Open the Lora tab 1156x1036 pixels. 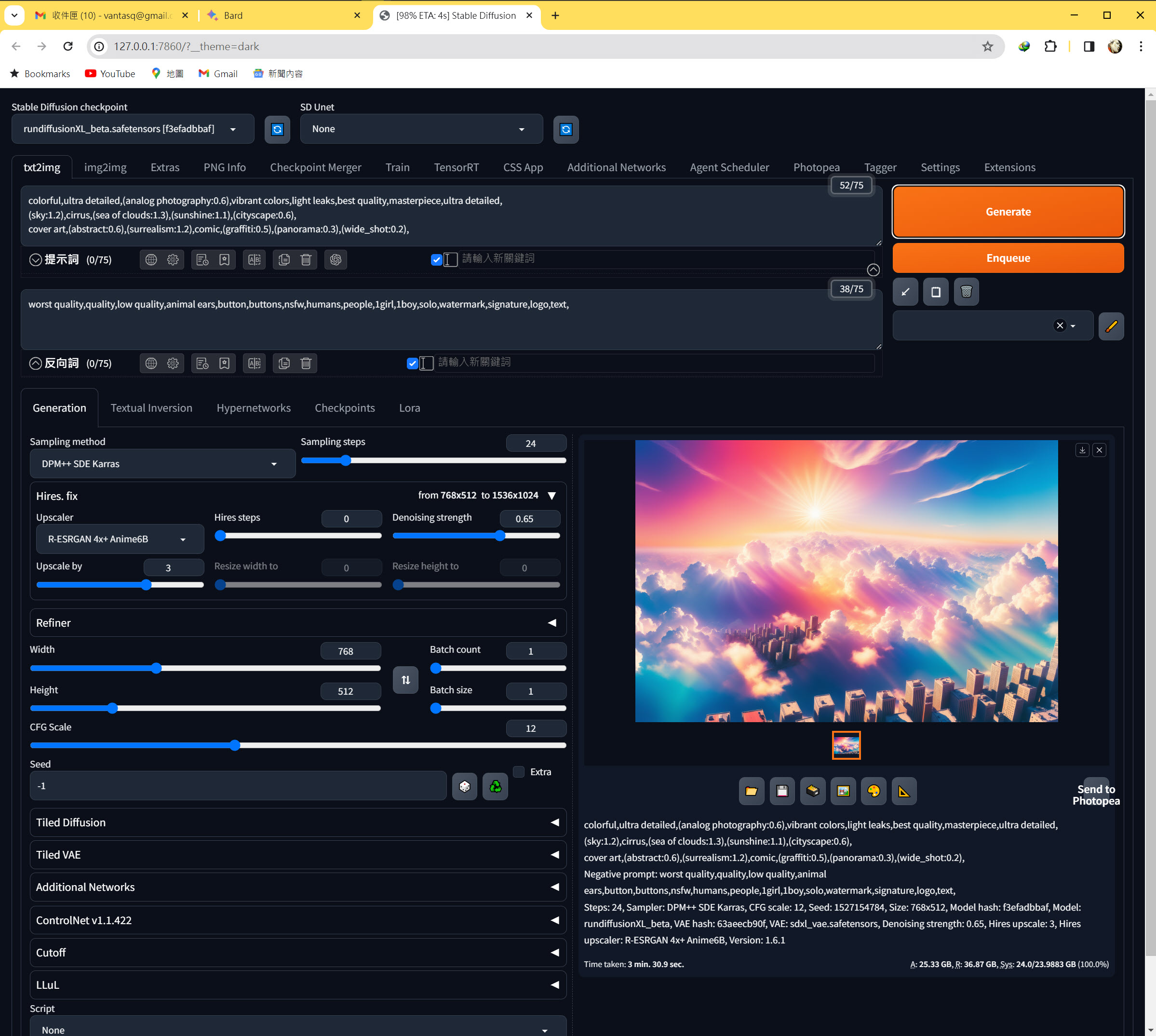(409, 408)
